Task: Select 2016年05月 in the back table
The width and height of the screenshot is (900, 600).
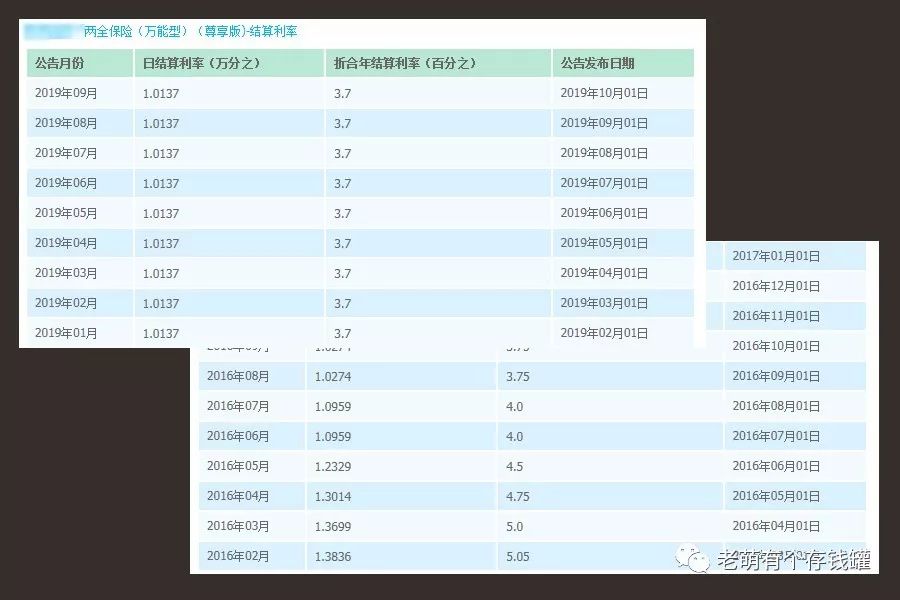Action: [x=238, y=466]
